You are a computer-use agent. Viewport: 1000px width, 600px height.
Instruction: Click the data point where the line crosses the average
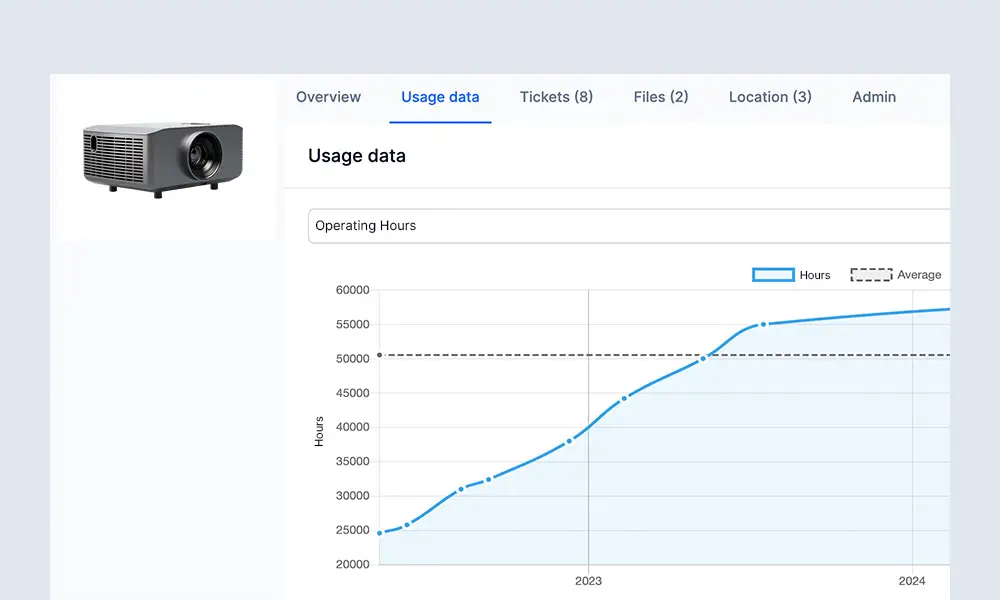point(703,359)
